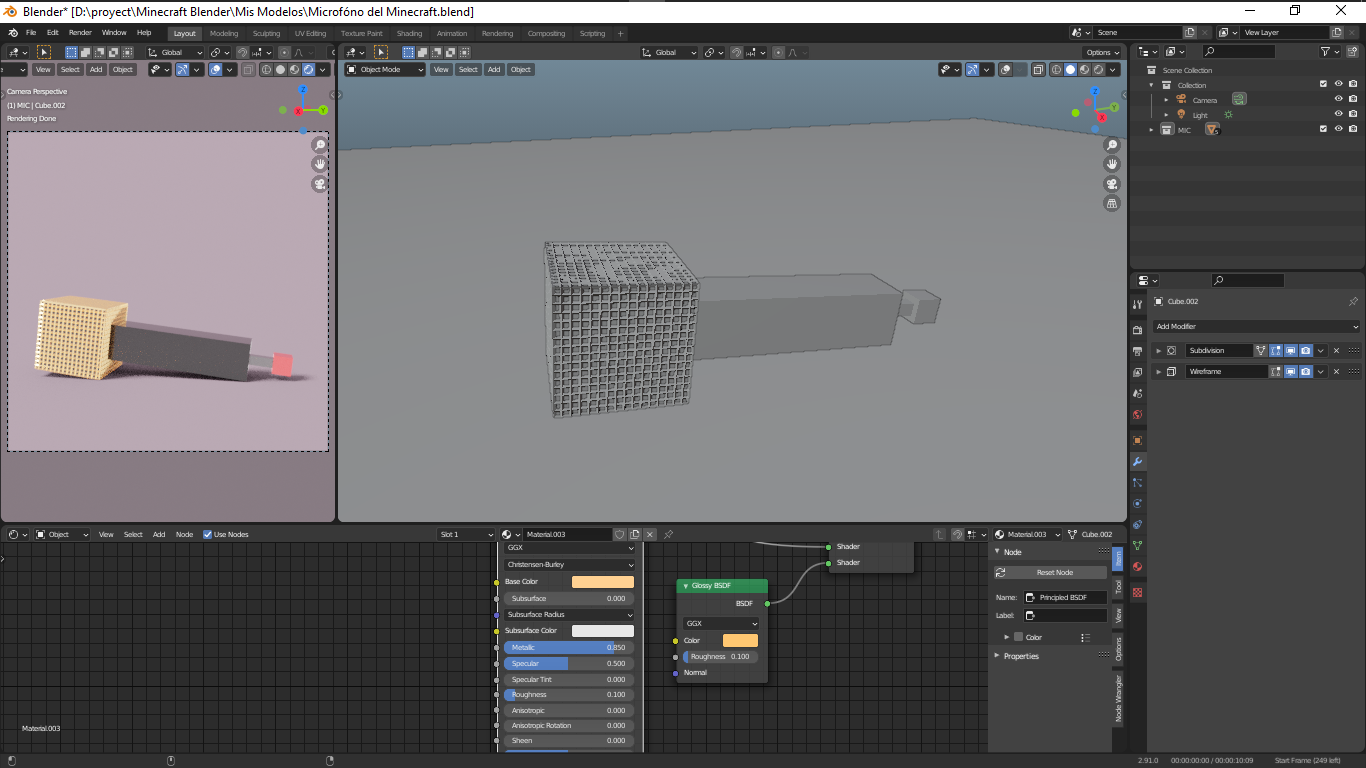Click the Add Modifier dropdown button
The width and height of the screenshot is (1366, 768).
[x=1256, y=326]
